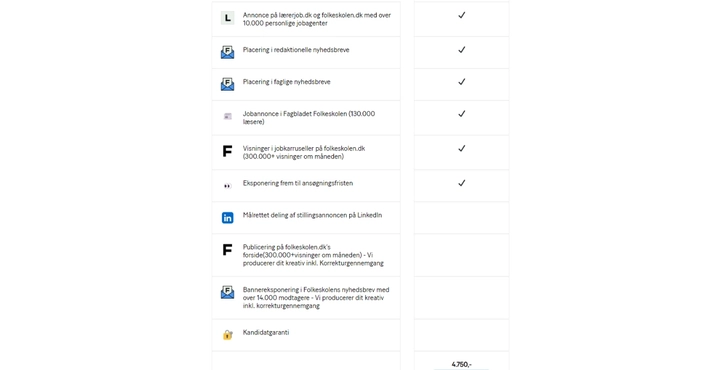Viewport: 704px width, 370px height.
Task: Select the Kandidatgaranti text
Action: tap(266, 332)
